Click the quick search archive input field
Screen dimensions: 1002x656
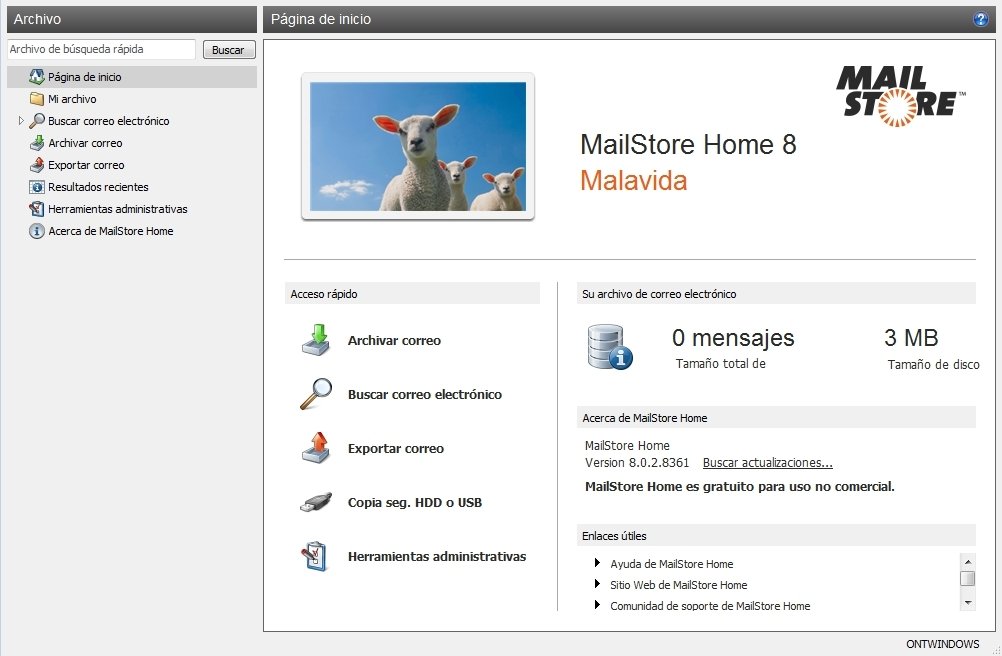click(101, 49)
